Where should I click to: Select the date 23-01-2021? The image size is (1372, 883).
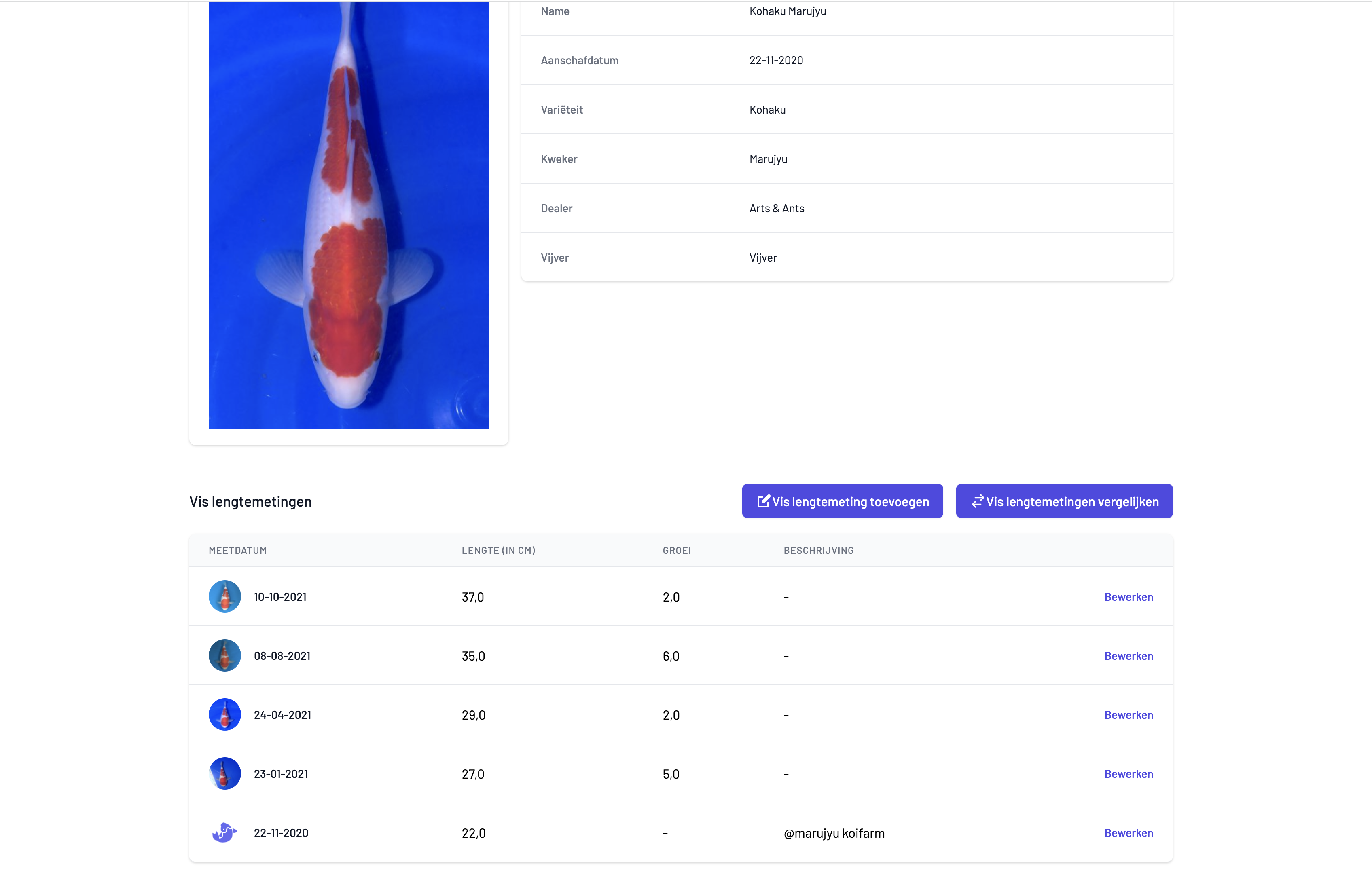[x=280, y=774]
